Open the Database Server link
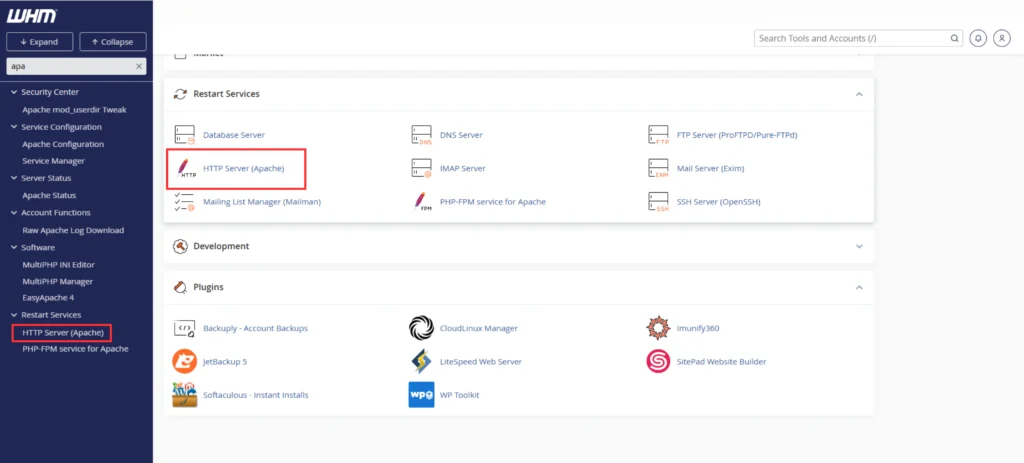Screen dimensions: 1024x463 coord(234,135)
